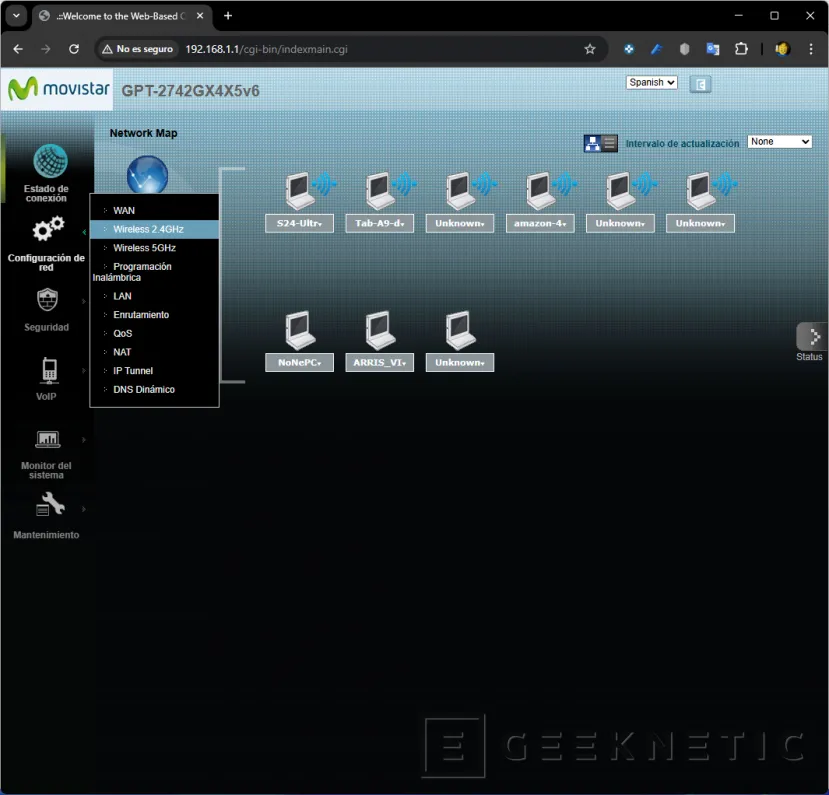The image size is (829, 795).
Task: Open the Status side panel button
Action: click(810, 340)
